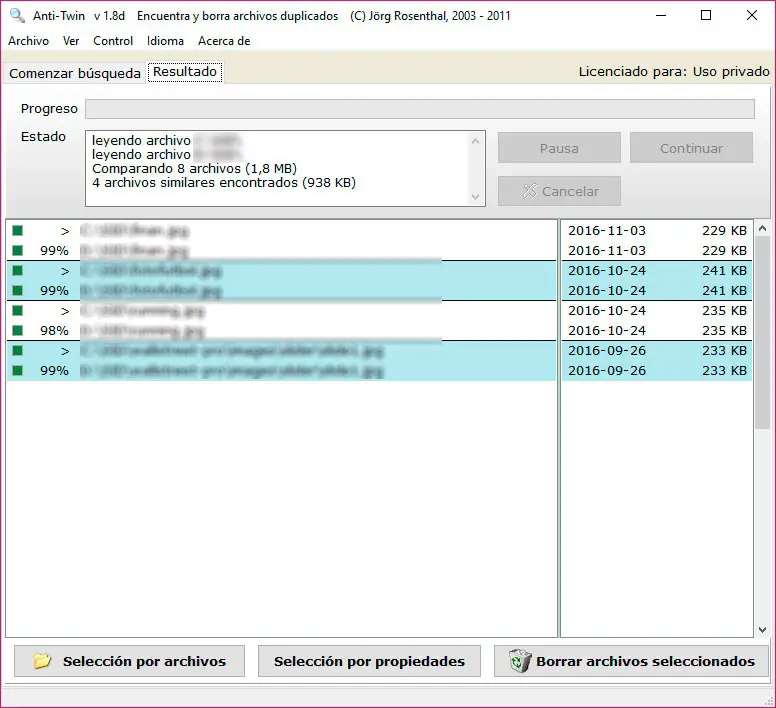Toggle green marker on first 235 KB row
The image size is (776, 708).
click(x=18, y=311)
